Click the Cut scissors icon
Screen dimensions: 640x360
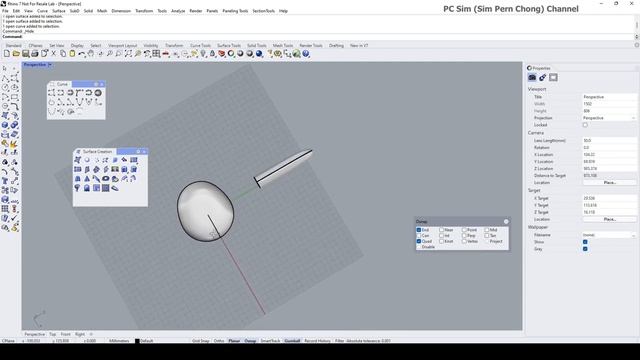53,53
